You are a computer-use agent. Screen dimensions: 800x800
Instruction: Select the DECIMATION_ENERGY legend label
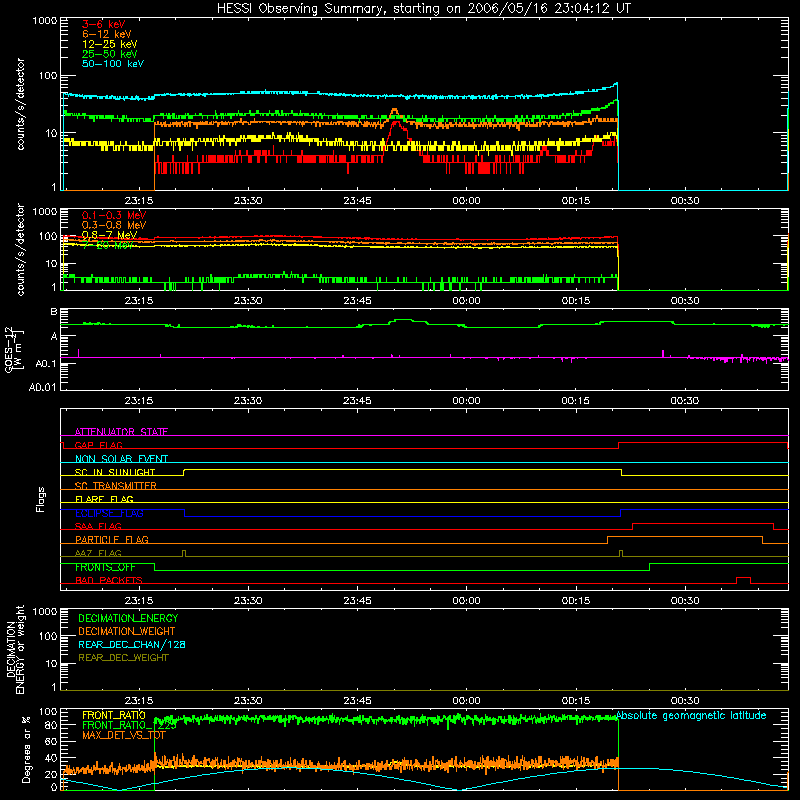tap(128, 618)
